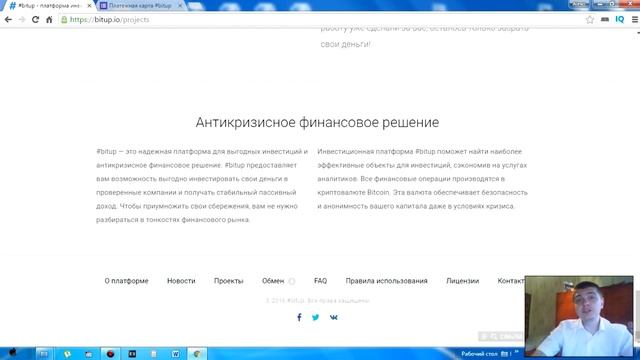This screenshot has height=360, width=640.
Task: Open the file explorer taskbar icon
Action: 89,354
